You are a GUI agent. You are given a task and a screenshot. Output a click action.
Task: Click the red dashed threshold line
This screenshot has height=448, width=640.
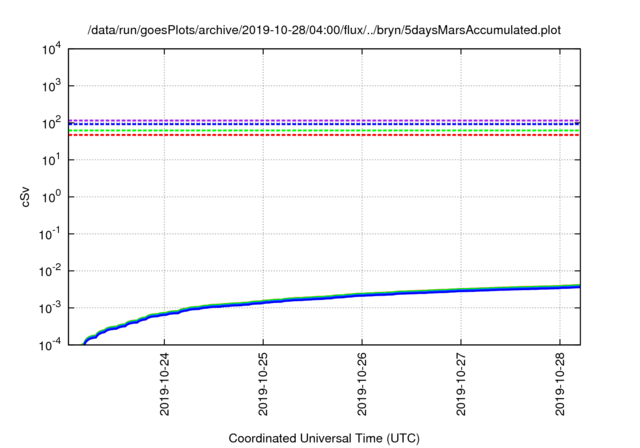[324, 135]
